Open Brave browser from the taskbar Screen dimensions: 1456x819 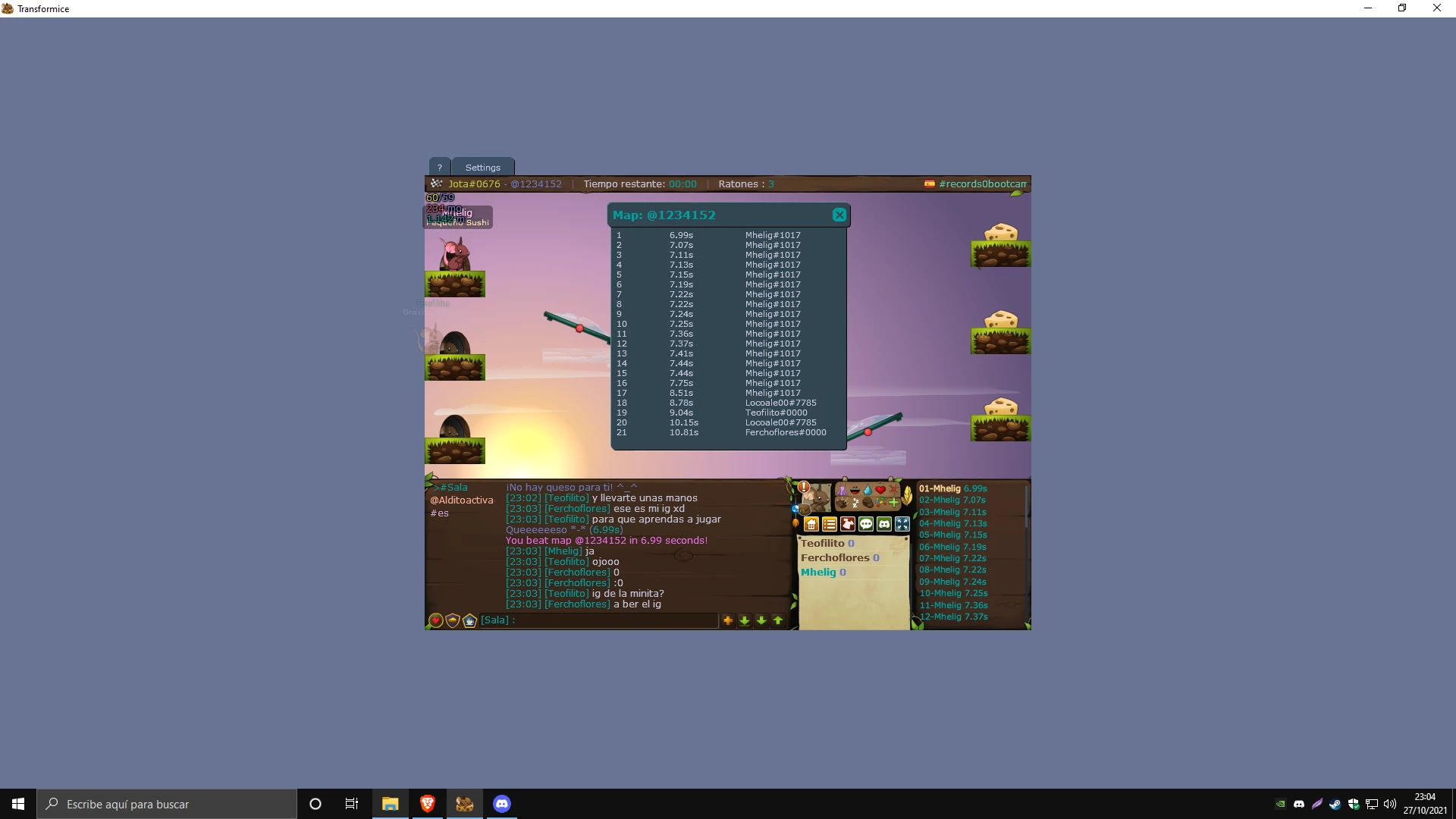click(427, 804)
